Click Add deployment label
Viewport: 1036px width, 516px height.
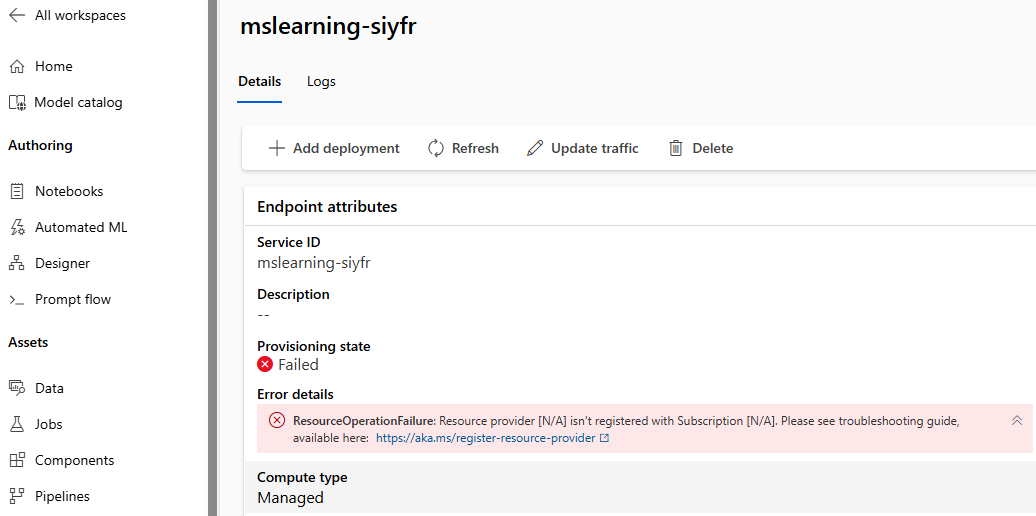pyautogui.click(x=346, y=149)
